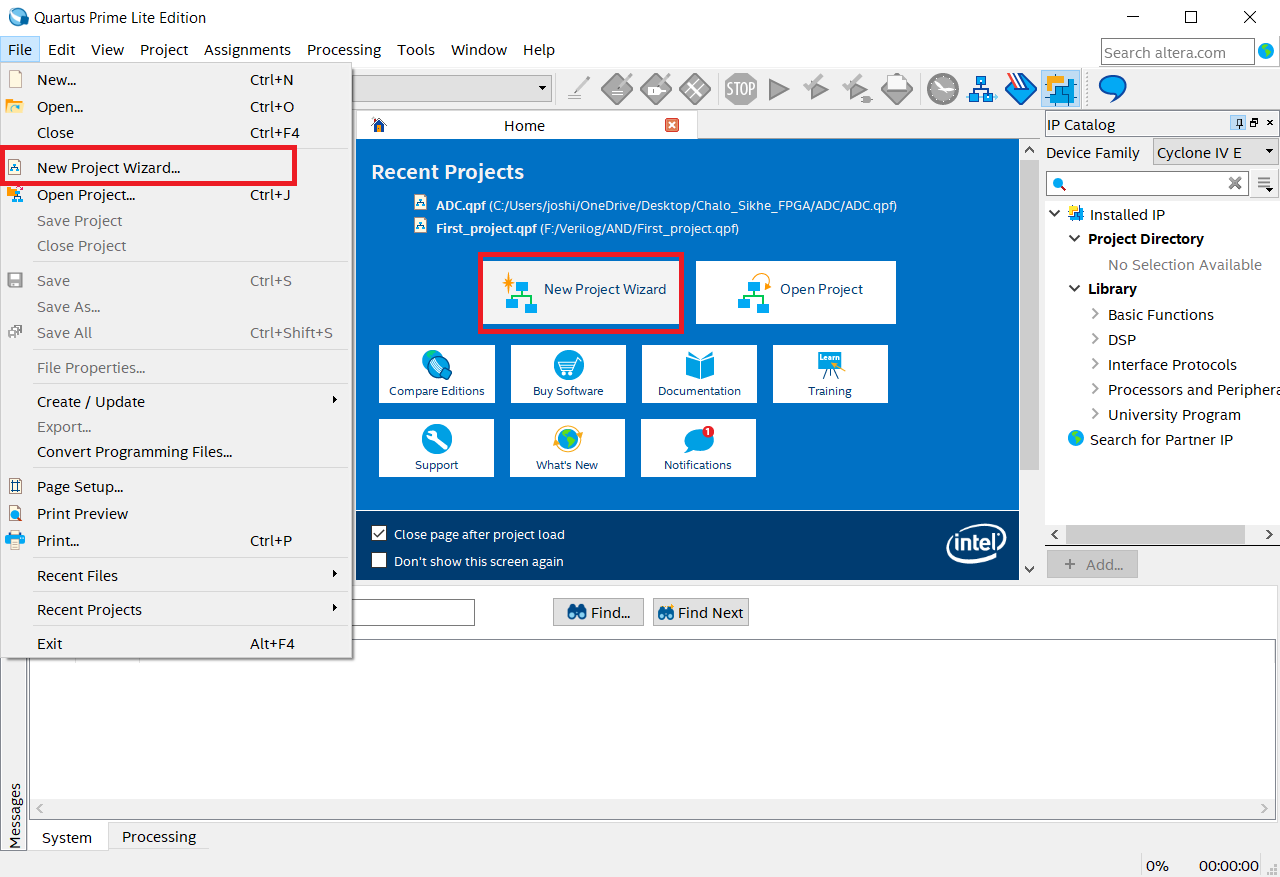Click the New Project Wizard button
1280x877 pixels.
581,292
